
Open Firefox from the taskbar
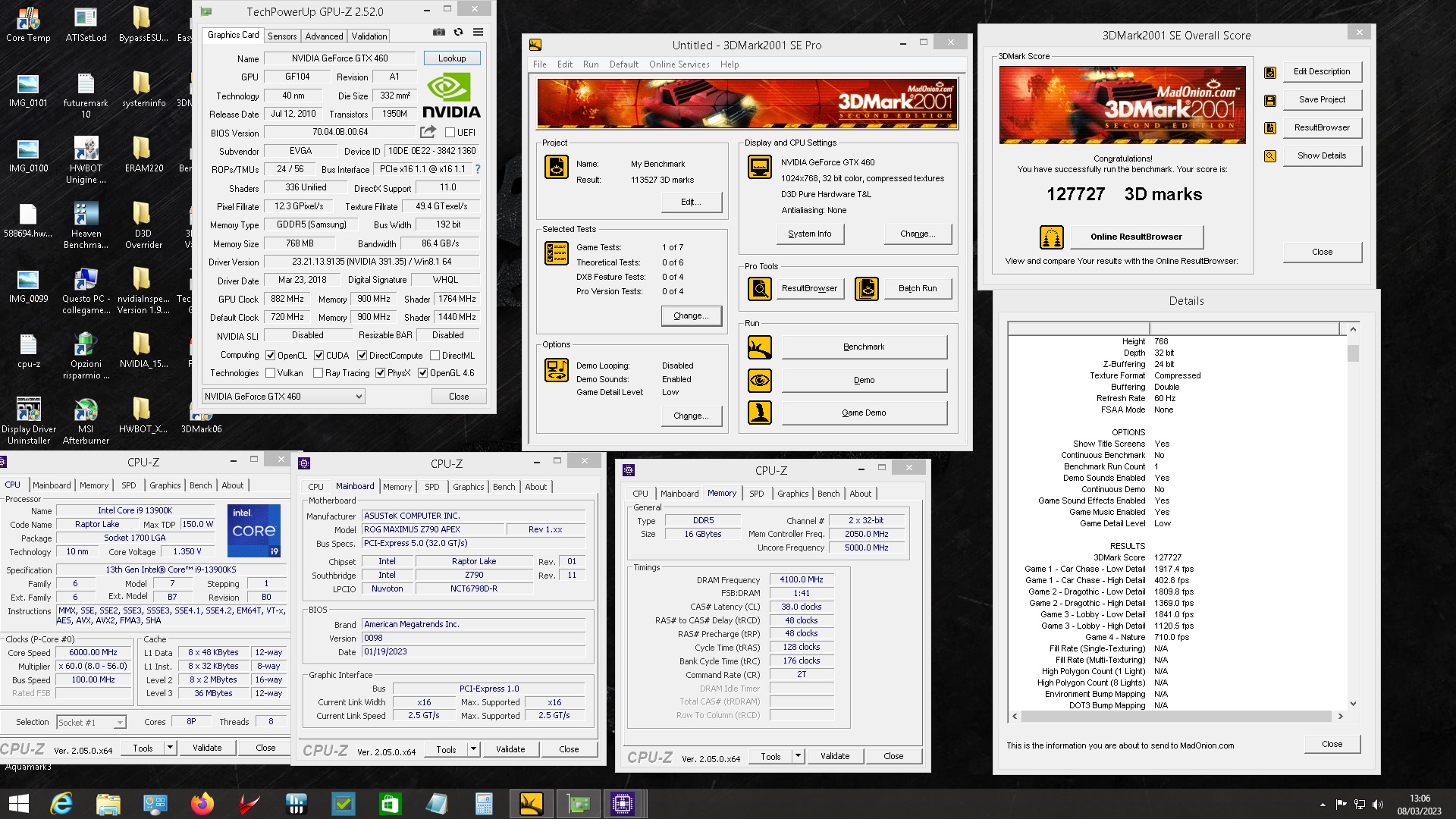pos(202,804)
